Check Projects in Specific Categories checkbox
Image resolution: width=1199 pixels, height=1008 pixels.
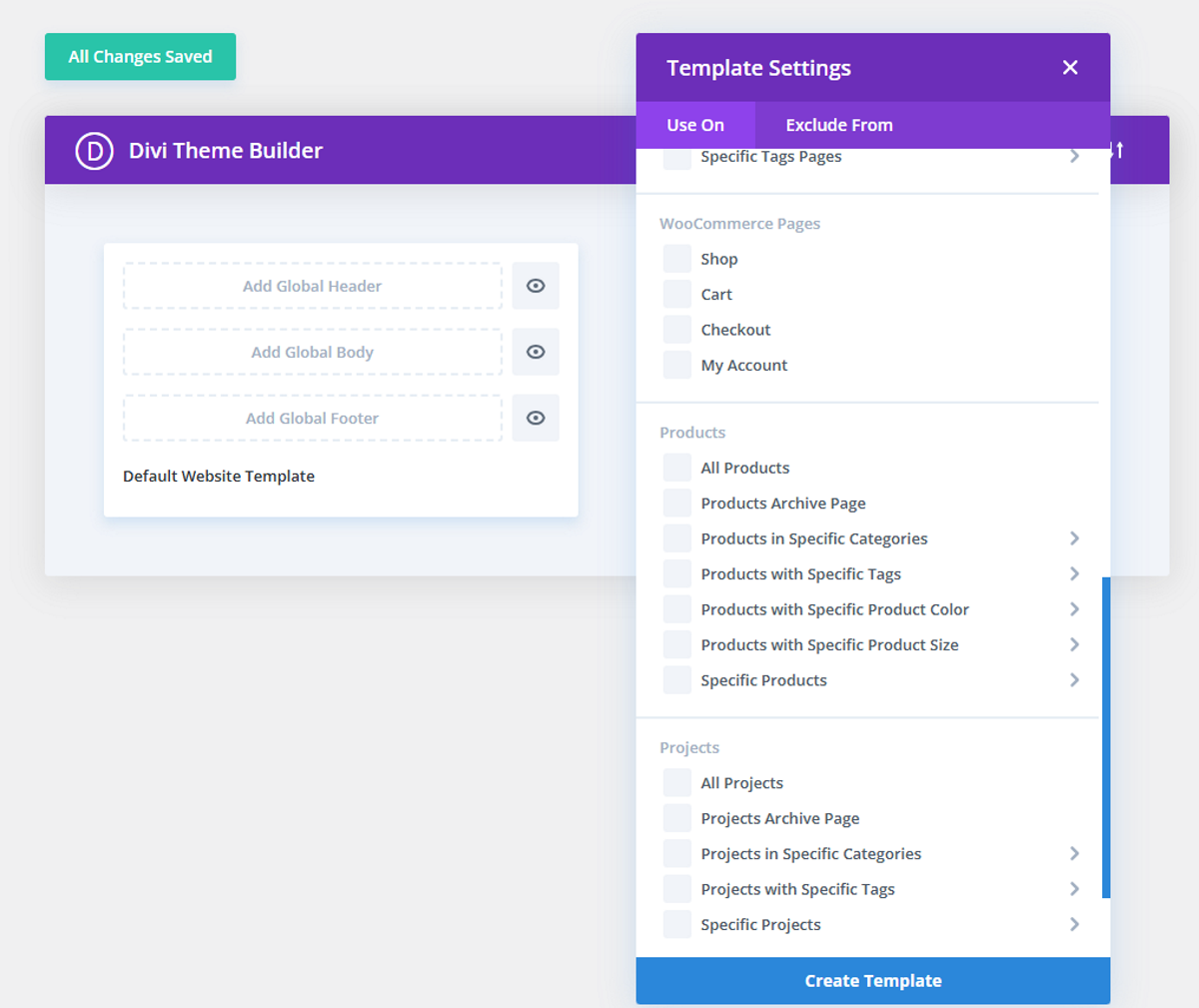[x=677, y=853]
